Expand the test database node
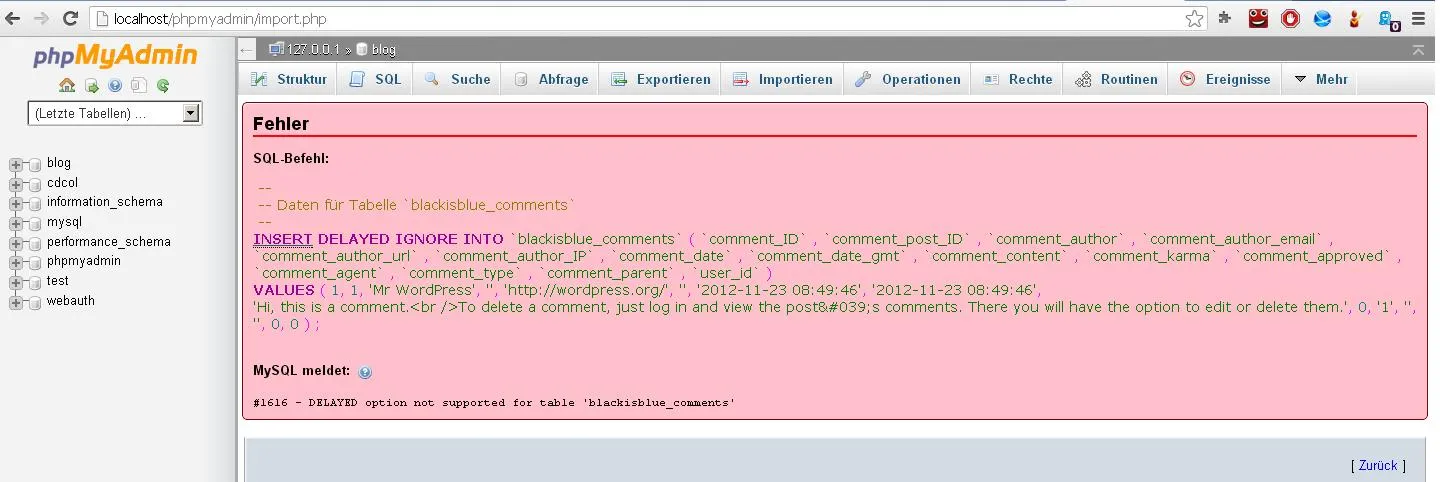1440x482 pixels. (x=15, y=281)
